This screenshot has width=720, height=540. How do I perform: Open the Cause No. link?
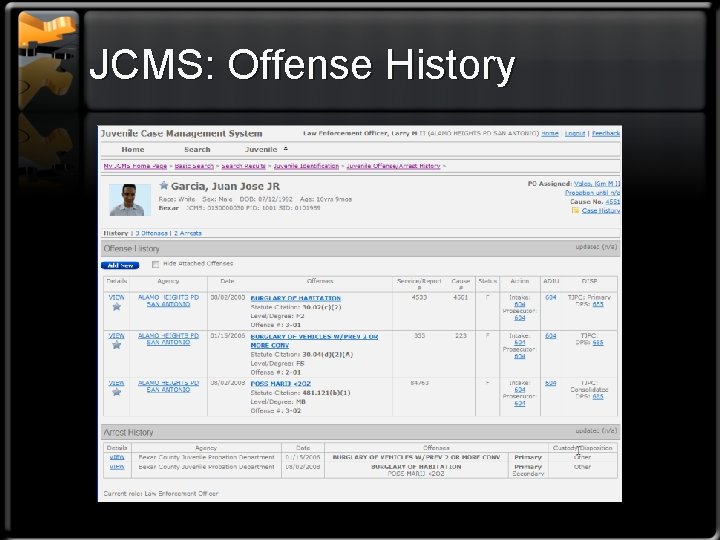click(613, 202)
